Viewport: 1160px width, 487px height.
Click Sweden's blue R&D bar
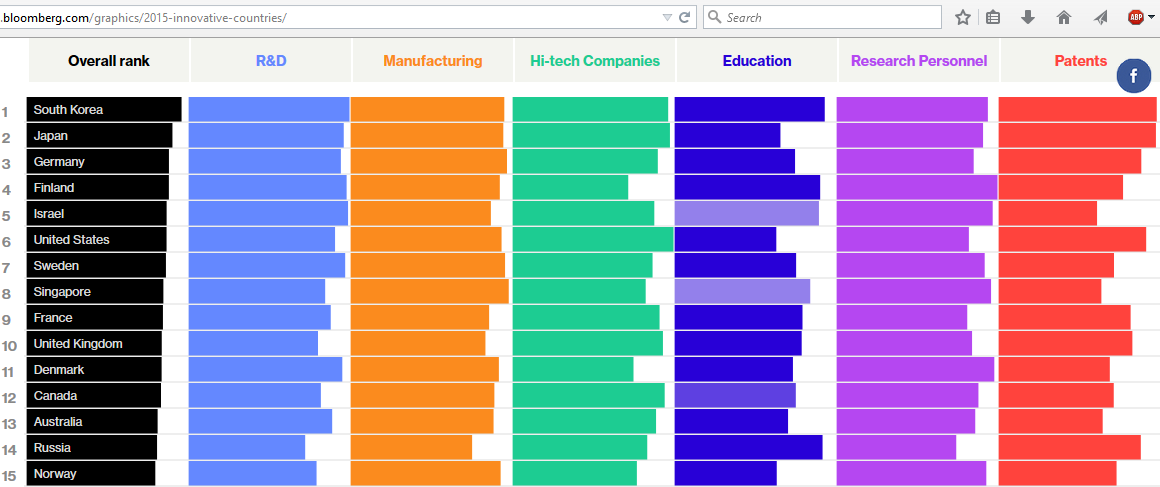(x=267, y=266)
